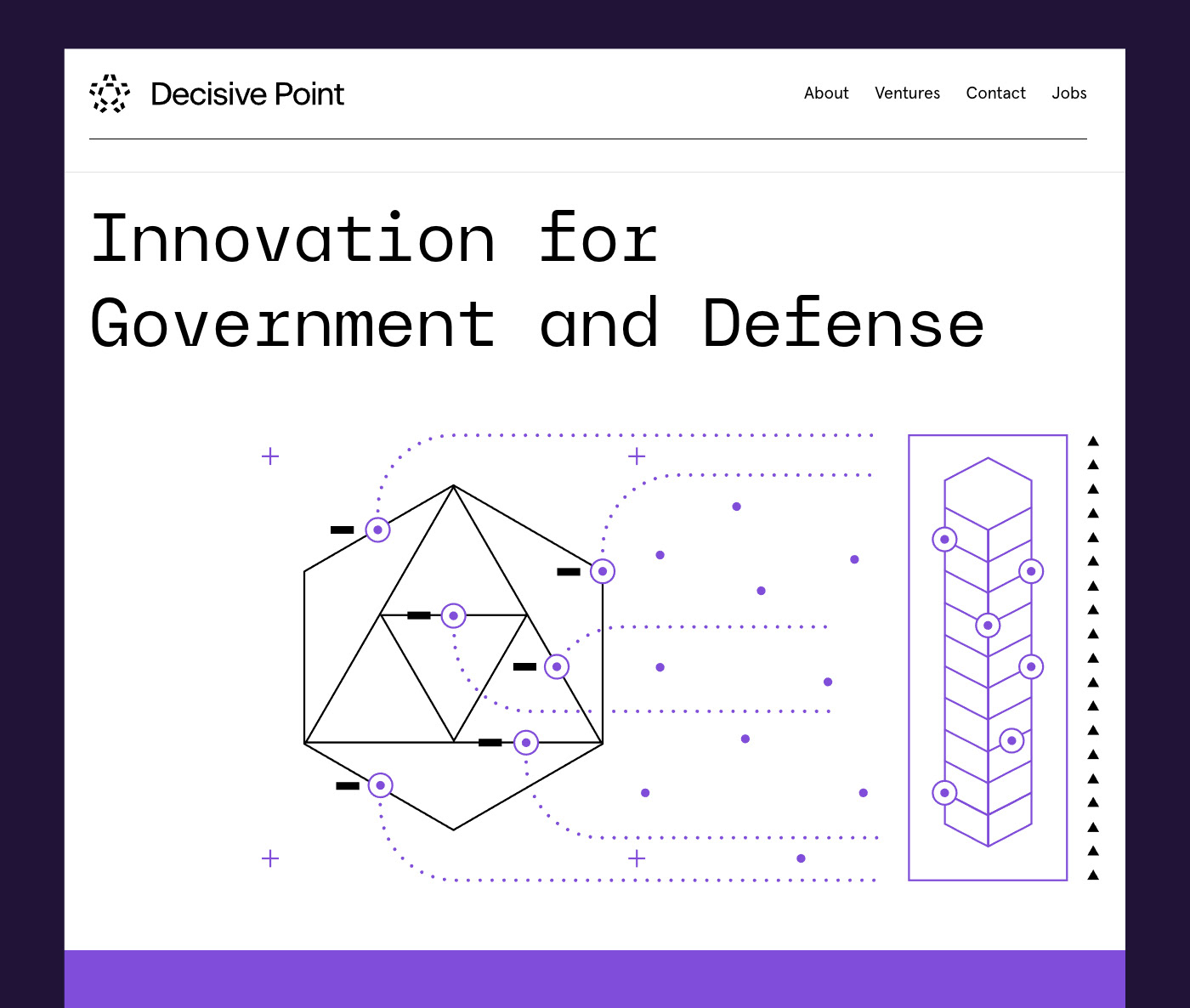Image resolution: width=1190 pixels, height=1008 pixels.
Task: Click the purple plus sign upper-left of hexagon
Action: (270, 456)
